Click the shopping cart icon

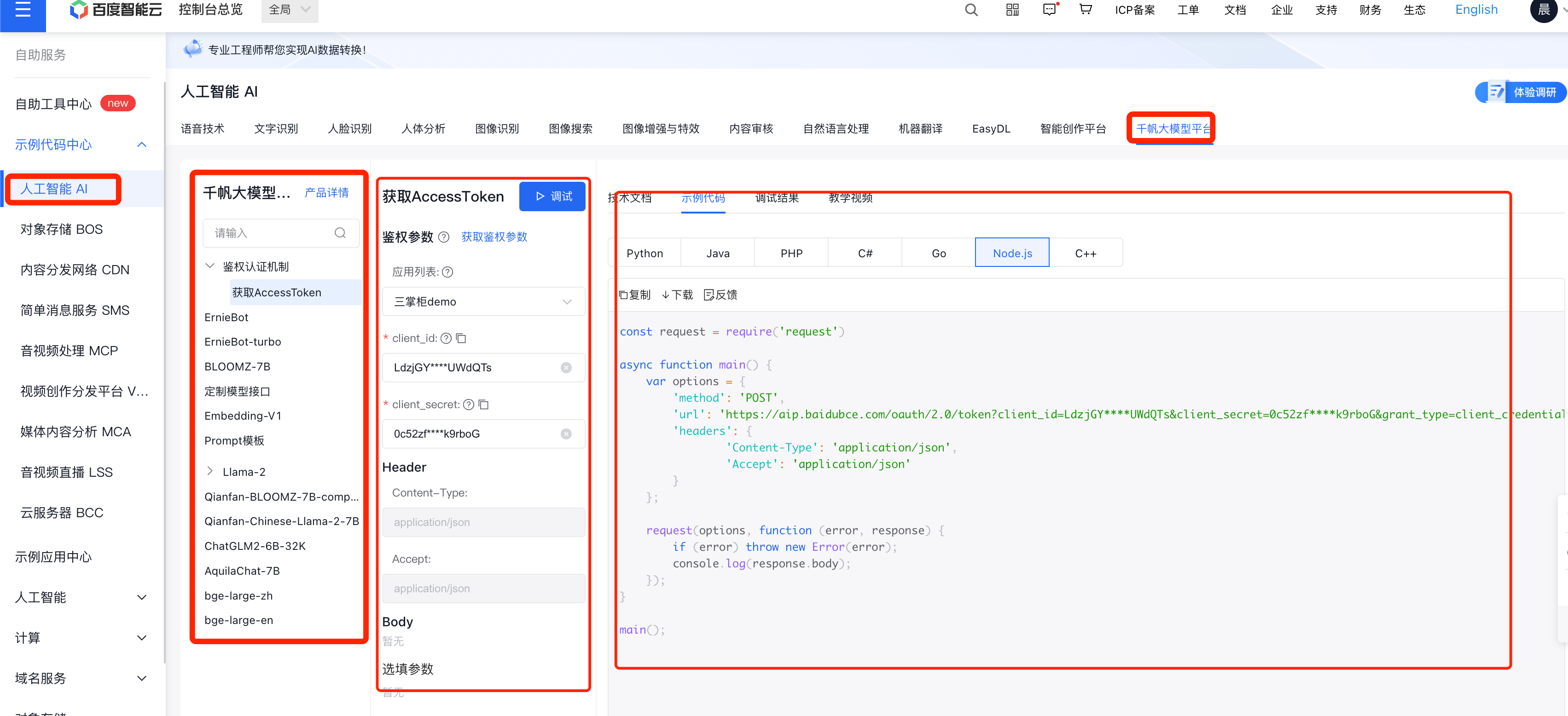click(x=1085, y=10)
